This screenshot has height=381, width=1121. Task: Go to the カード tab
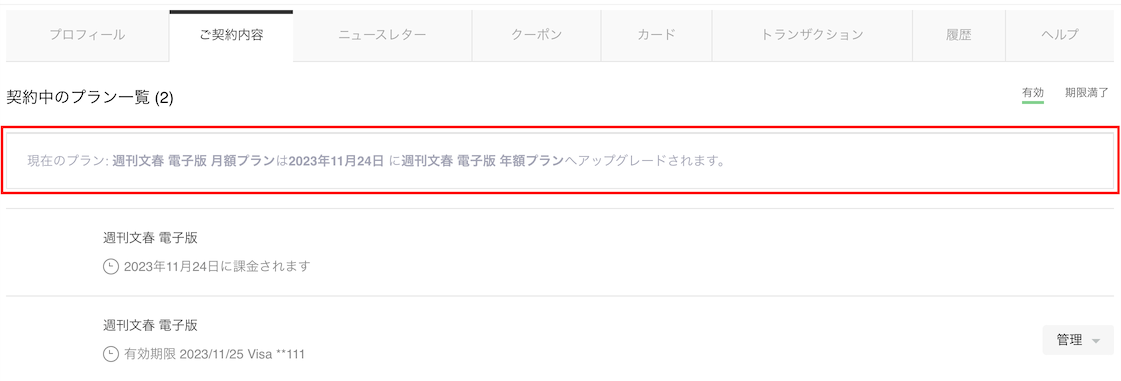point(656,35)
